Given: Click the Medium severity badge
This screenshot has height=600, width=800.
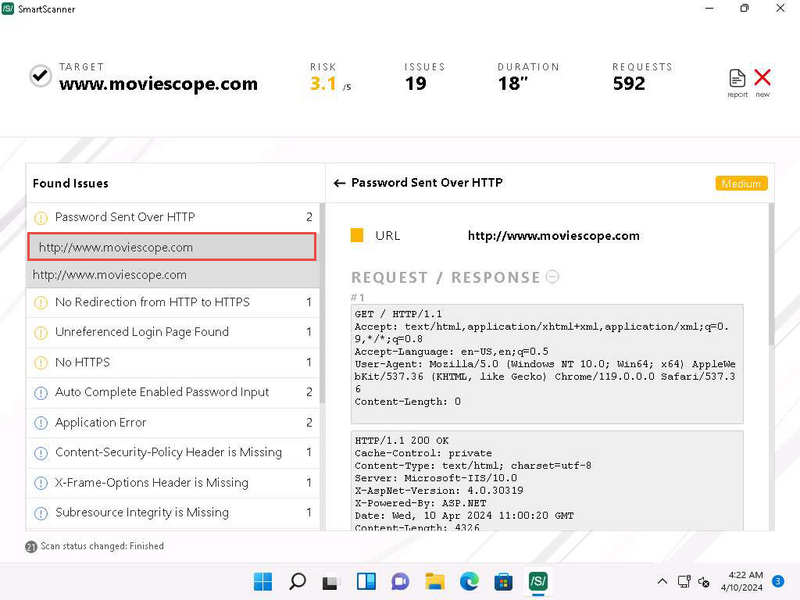Looking at the screenshot, I should tap(741, 184).
